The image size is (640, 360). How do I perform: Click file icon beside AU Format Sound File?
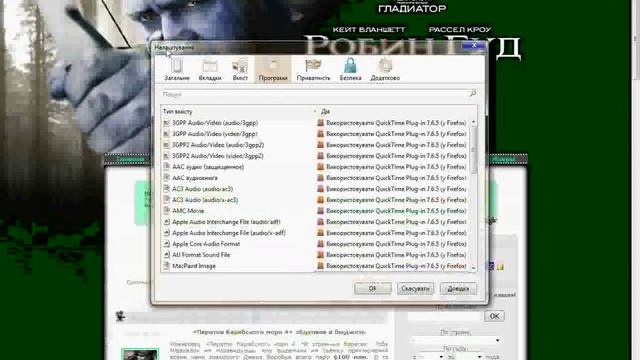coord(167,255)
